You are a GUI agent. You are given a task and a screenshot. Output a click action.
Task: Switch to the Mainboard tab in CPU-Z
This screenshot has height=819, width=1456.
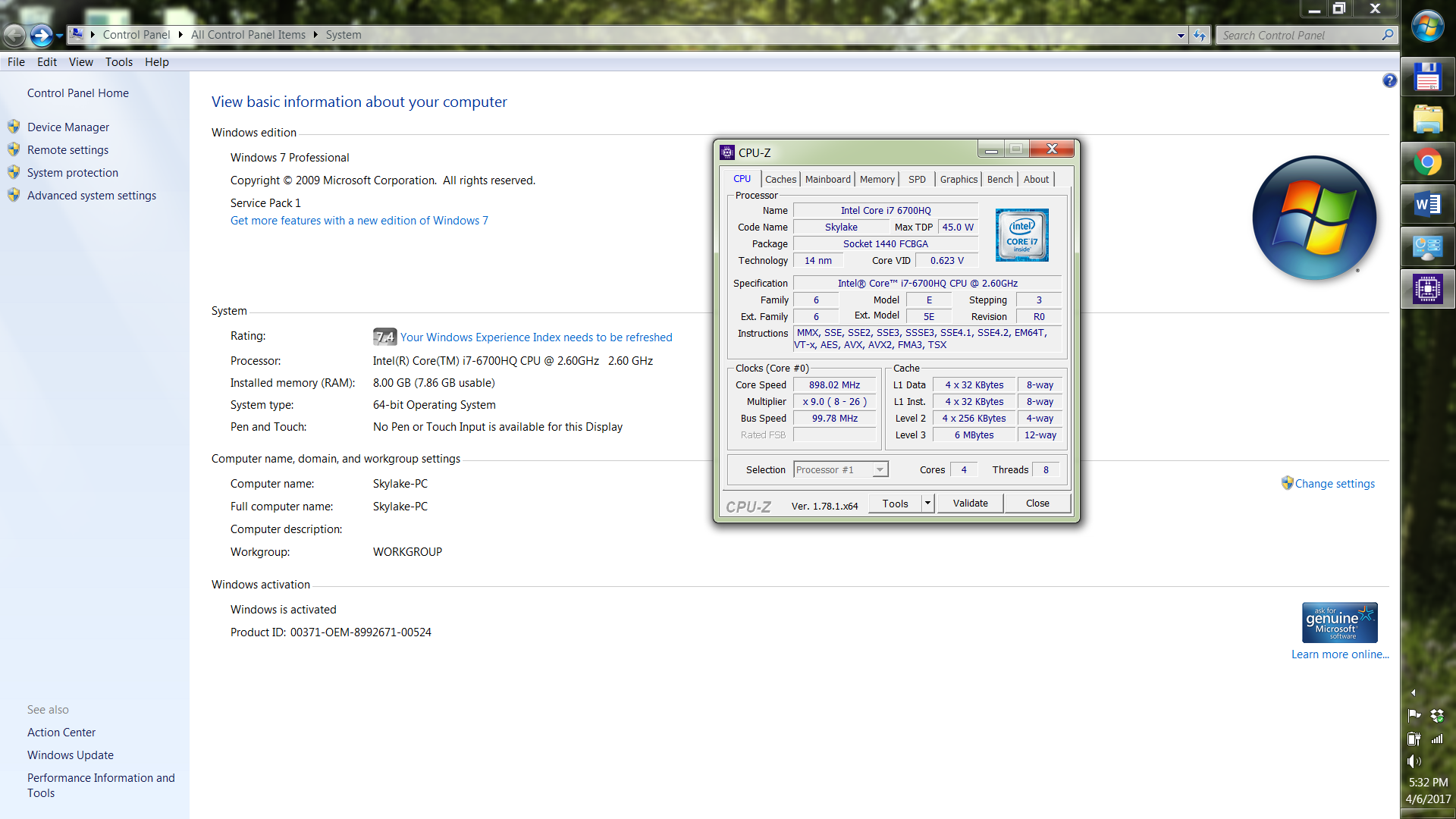point(827,180)
